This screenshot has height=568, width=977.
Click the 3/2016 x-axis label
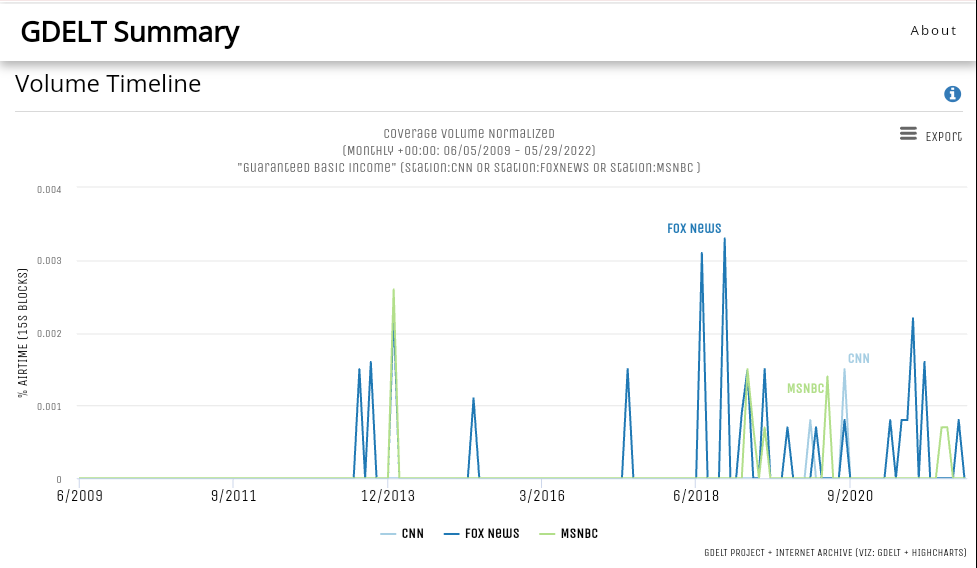[x=541, y=496]
